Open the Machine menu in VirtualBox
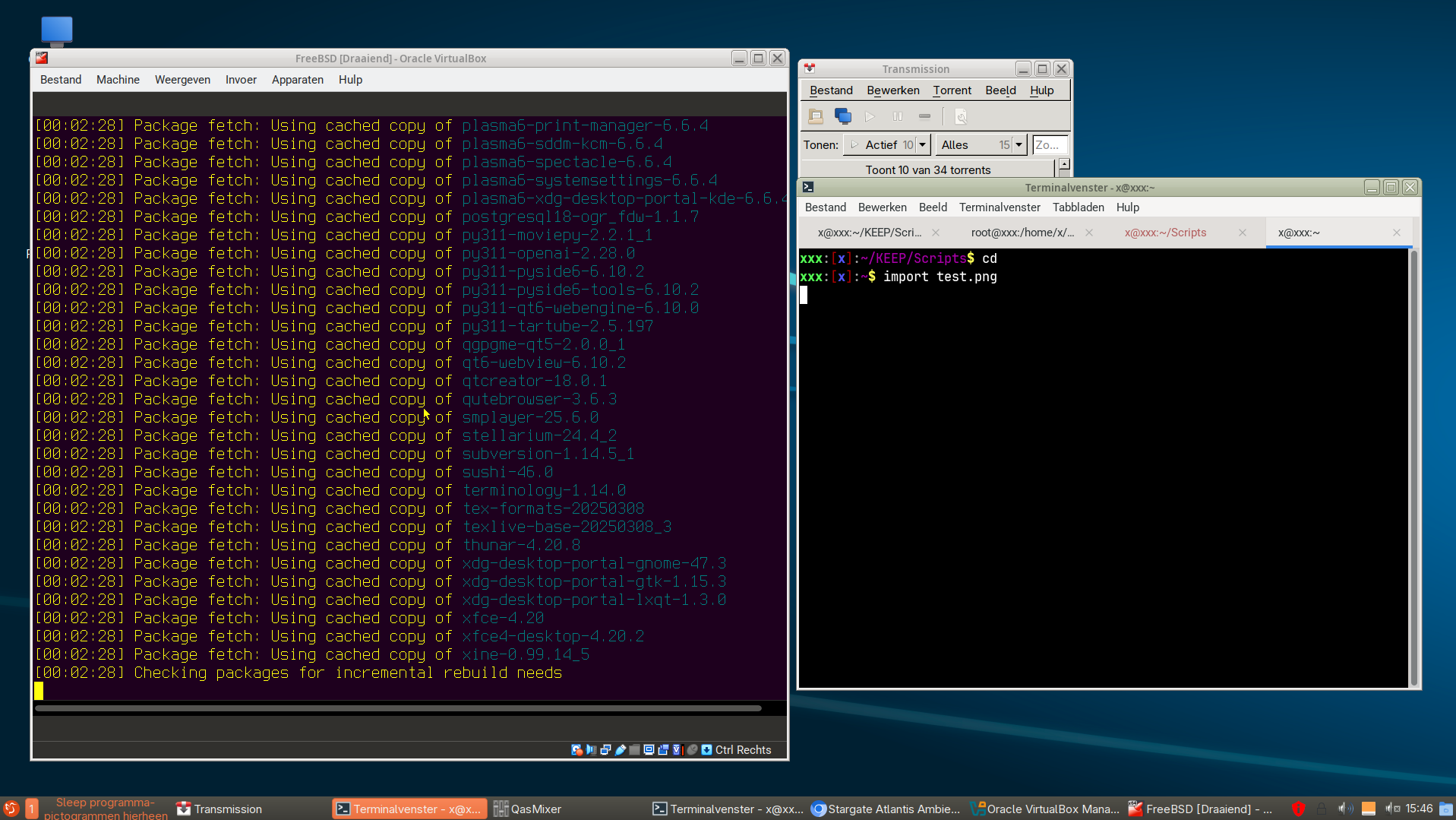Screen dimensions: 1456x820 (118, 79)
